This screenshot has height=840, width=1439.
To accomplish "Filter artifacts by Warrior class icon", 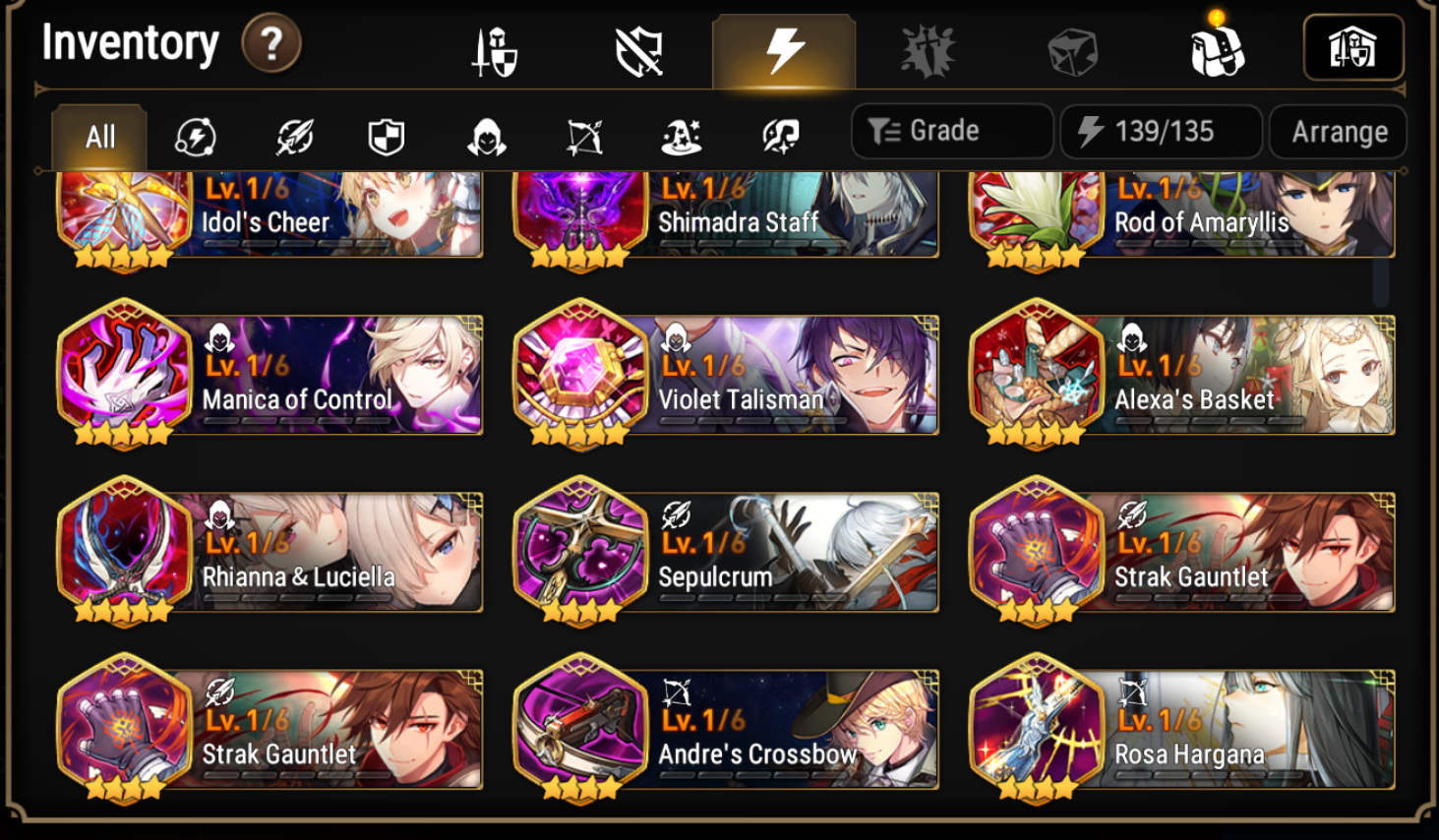I will [x=293, y=137].
